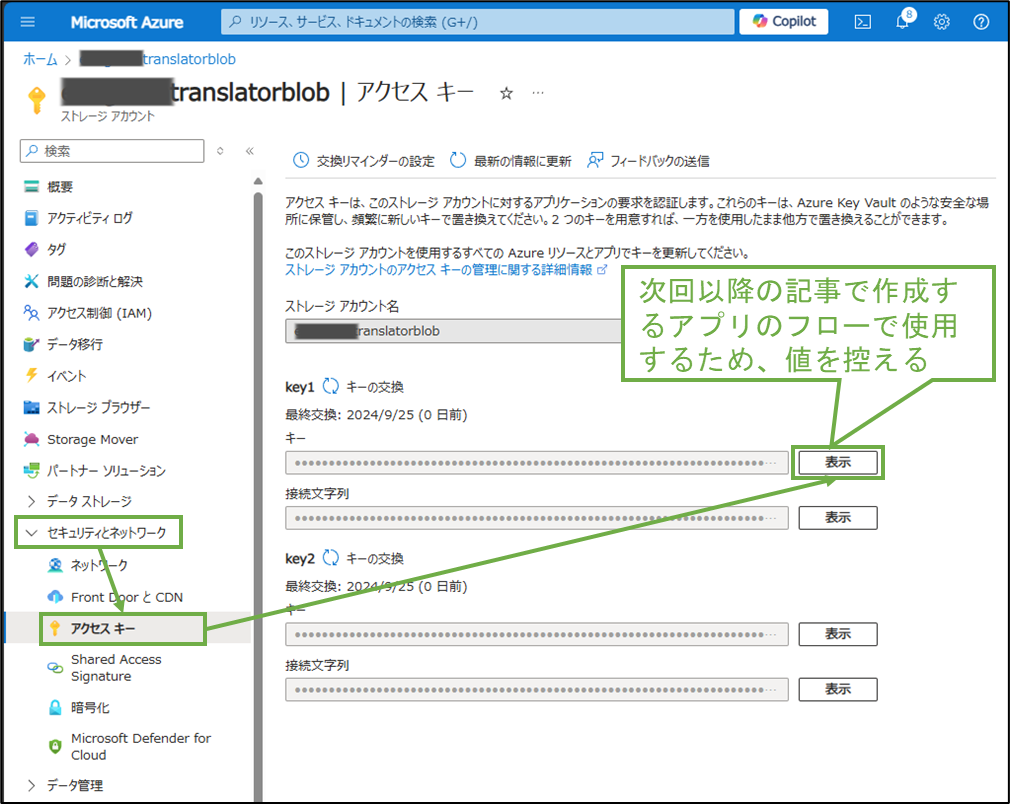Screen dimensions: 1010x804
Task: Click the Front Door と CDN icon
Action: click(x=55, y=597)
